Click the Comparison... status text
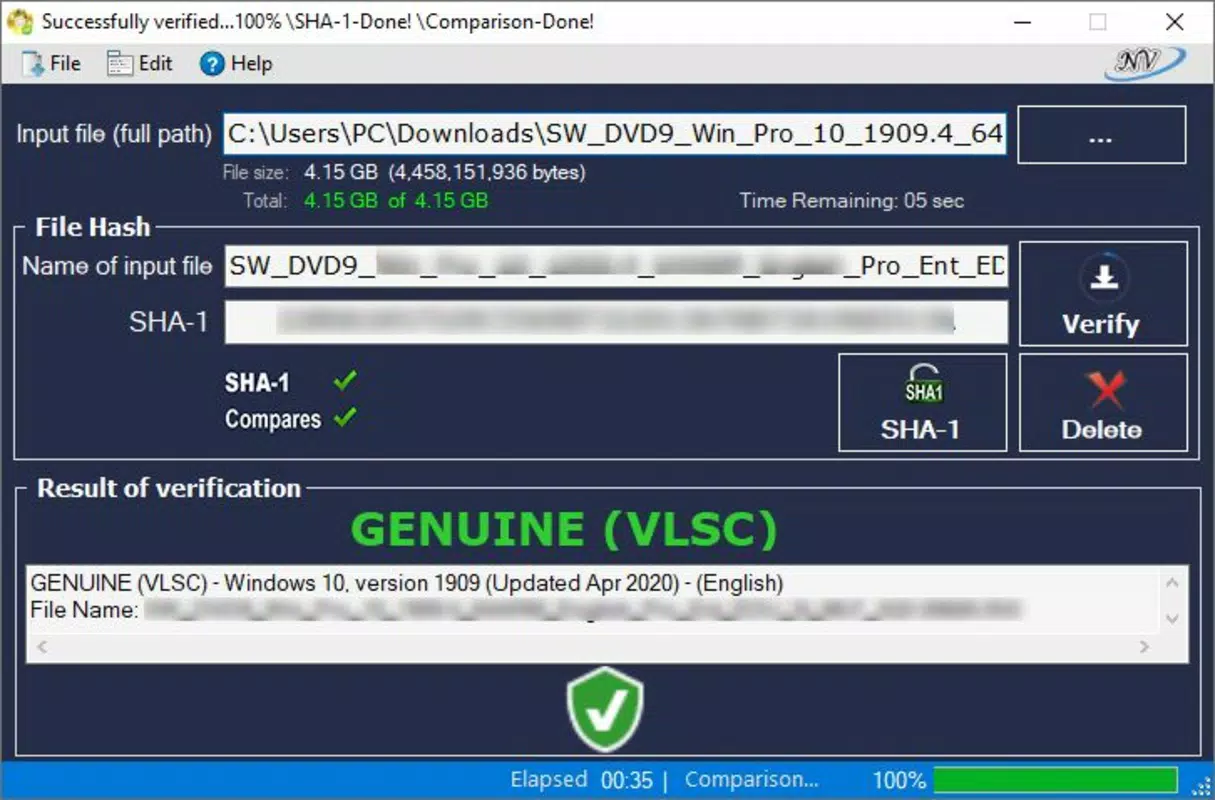Viewport: 1215px width, 800px height. [x=751, y=780]
